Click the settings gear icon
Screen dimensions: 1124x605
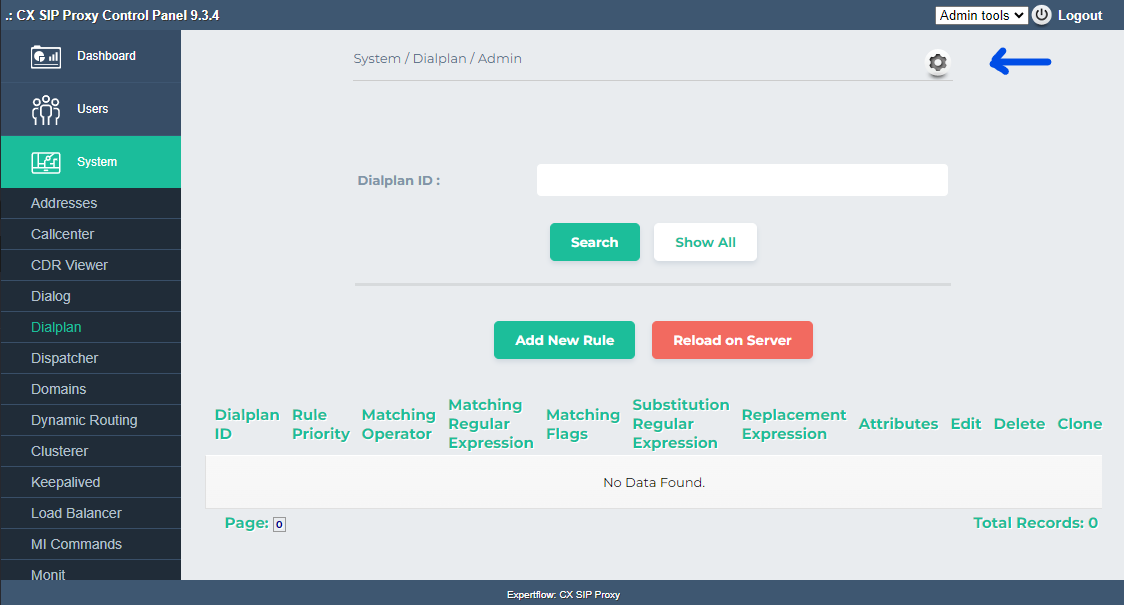pos(937,63)
